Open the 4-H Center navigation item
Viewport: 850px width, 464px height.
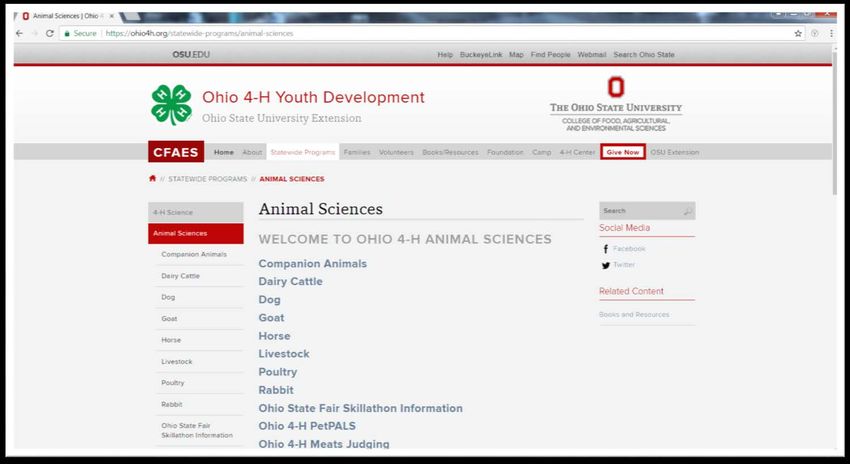pos(577,152)
